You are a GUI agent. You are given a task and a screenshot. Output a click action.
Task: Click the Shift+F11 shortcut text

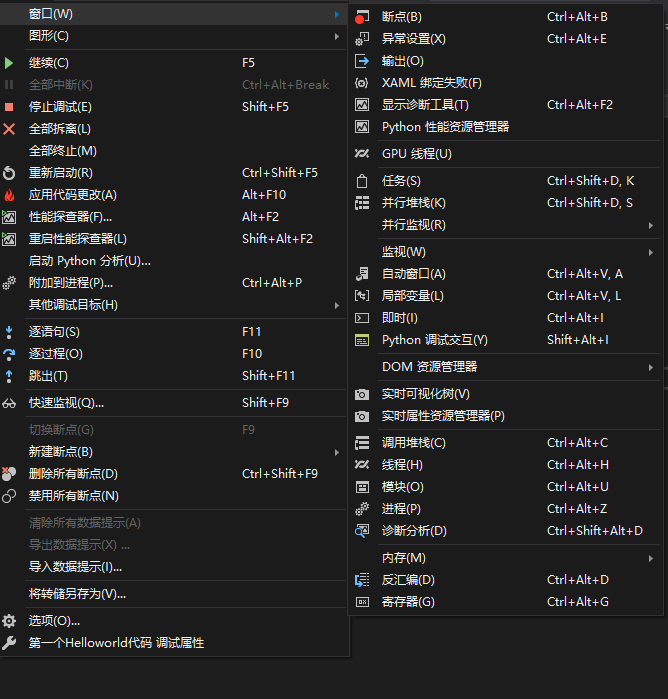click(268, 376)
